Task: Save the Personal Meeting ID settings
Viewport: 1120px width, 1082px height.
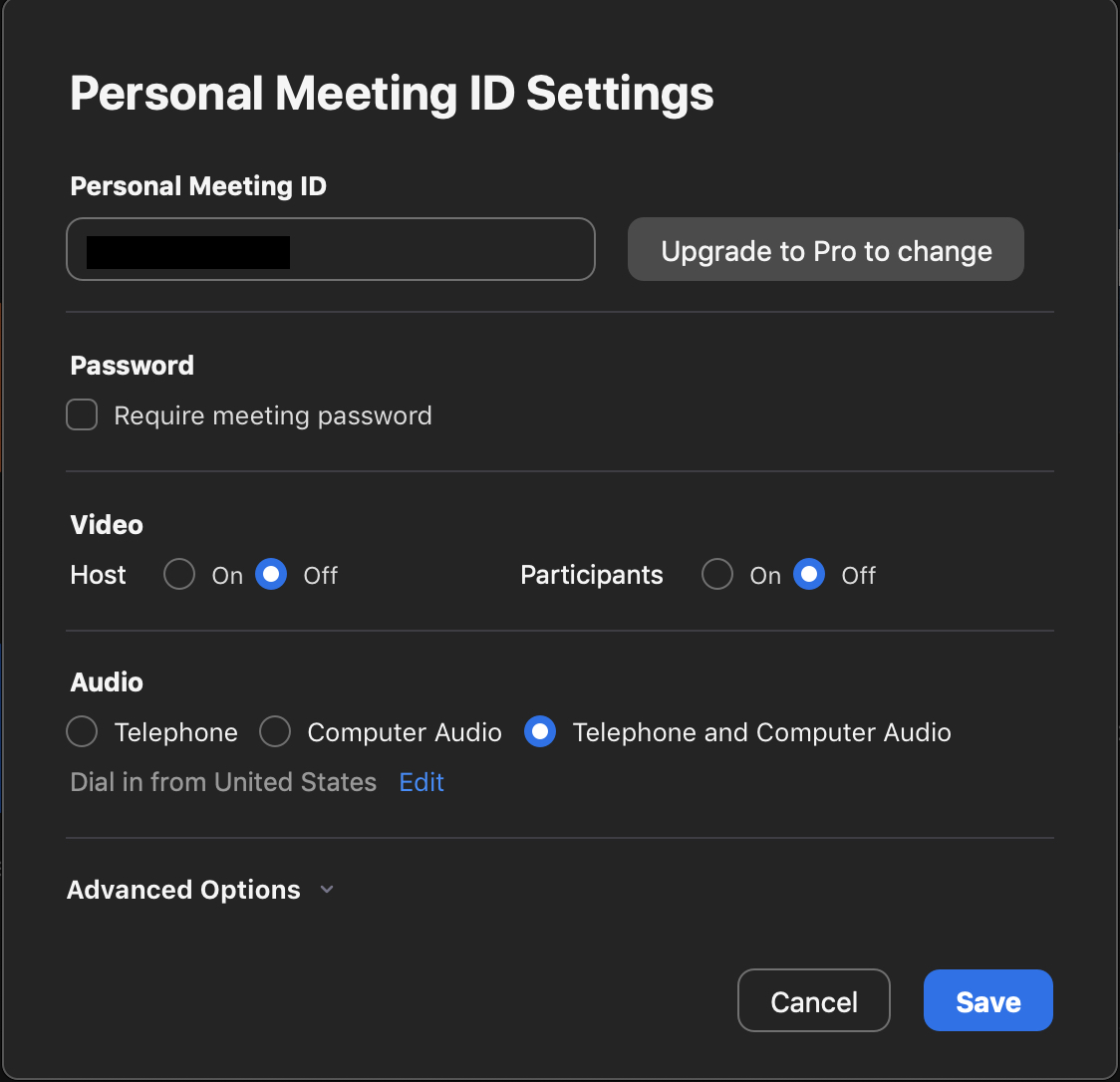Action: 987,1000
